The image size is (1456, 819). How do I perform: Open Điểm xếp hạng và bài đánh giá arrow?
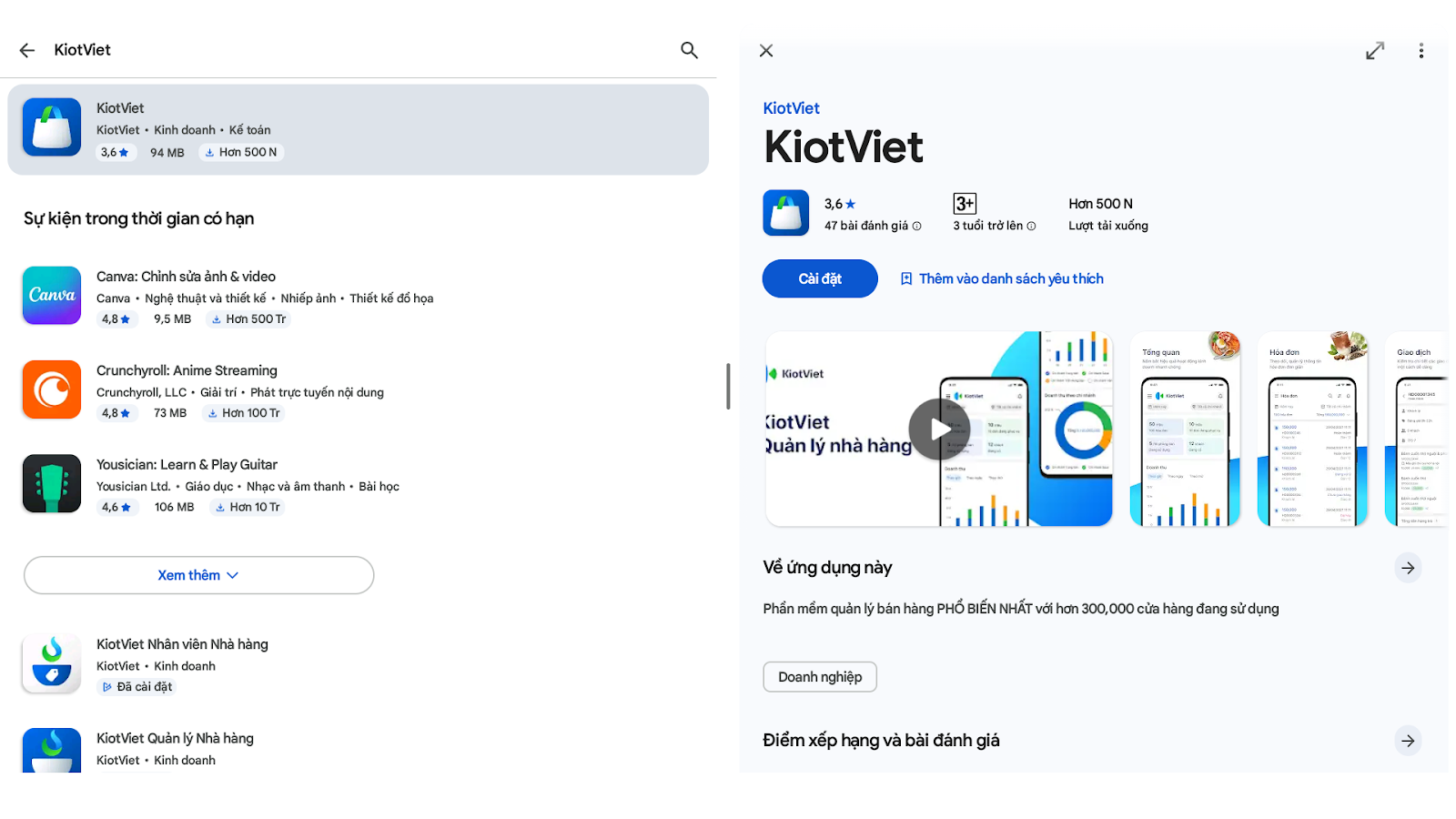[1408, 741]
